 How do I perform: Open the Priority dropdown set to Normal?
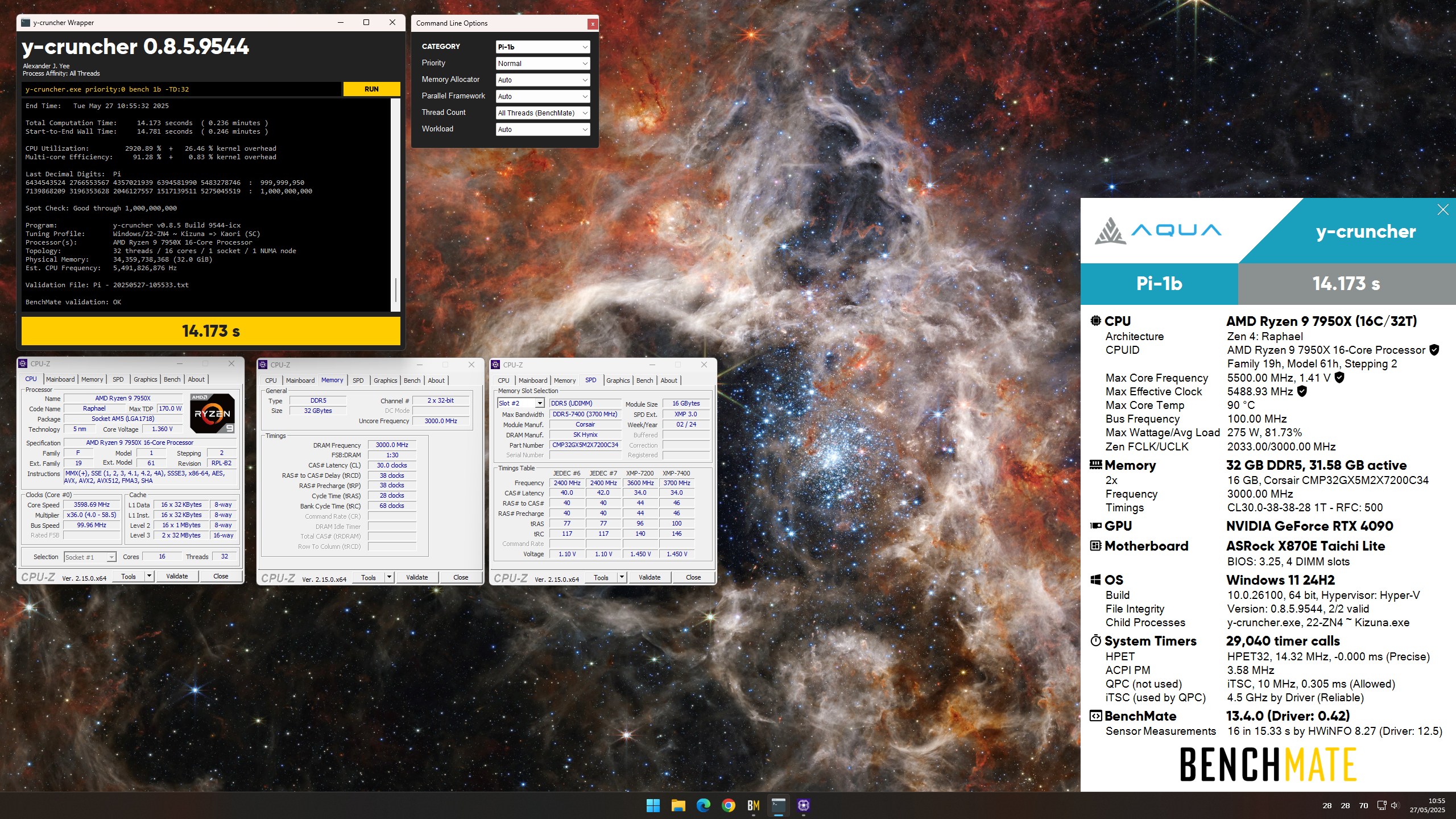pyautogui.click(x=543, y=63)
